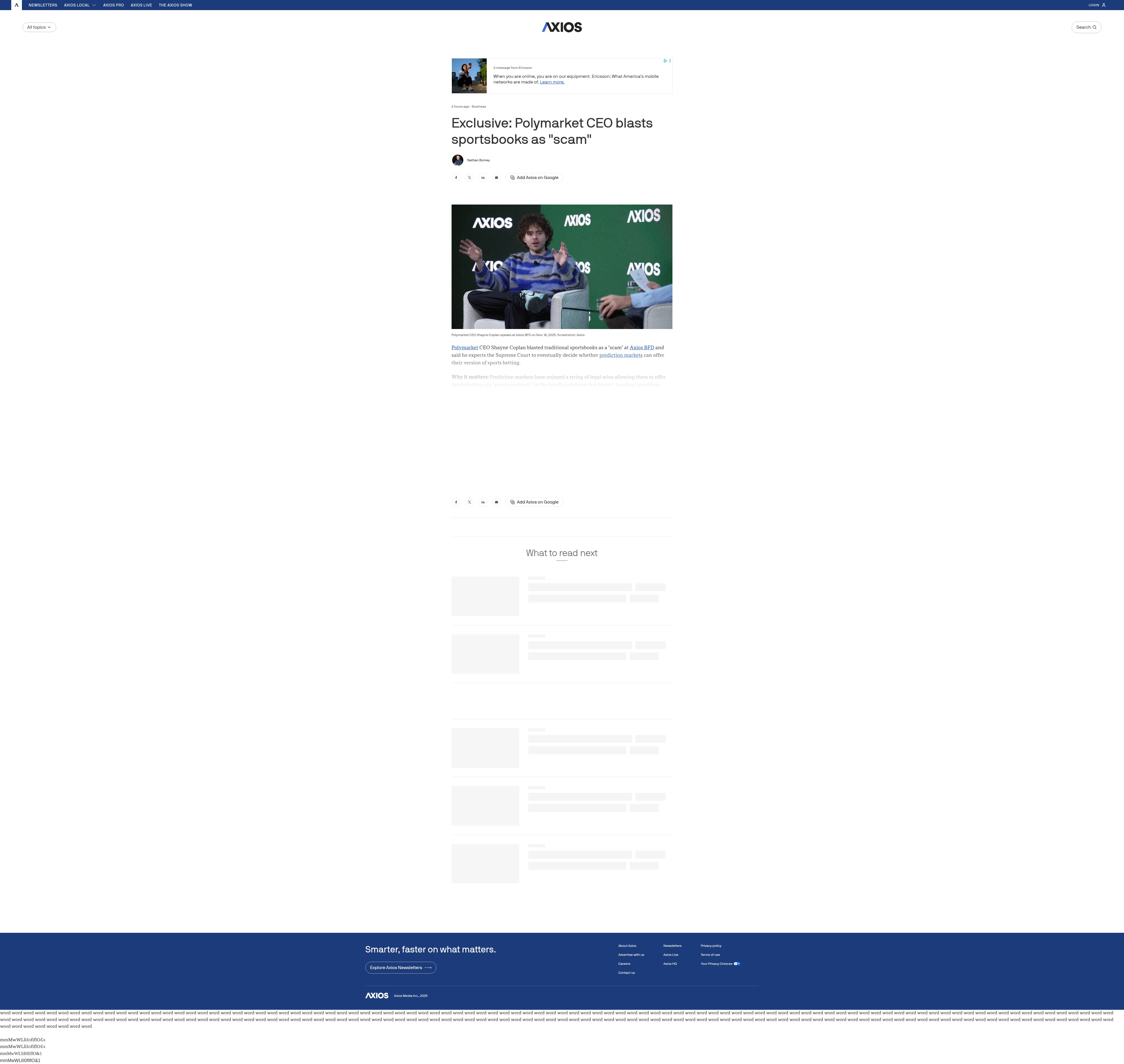Click the Login link with user icon
Viewport: 1124px width, 1064px height.
(1097, 5)
